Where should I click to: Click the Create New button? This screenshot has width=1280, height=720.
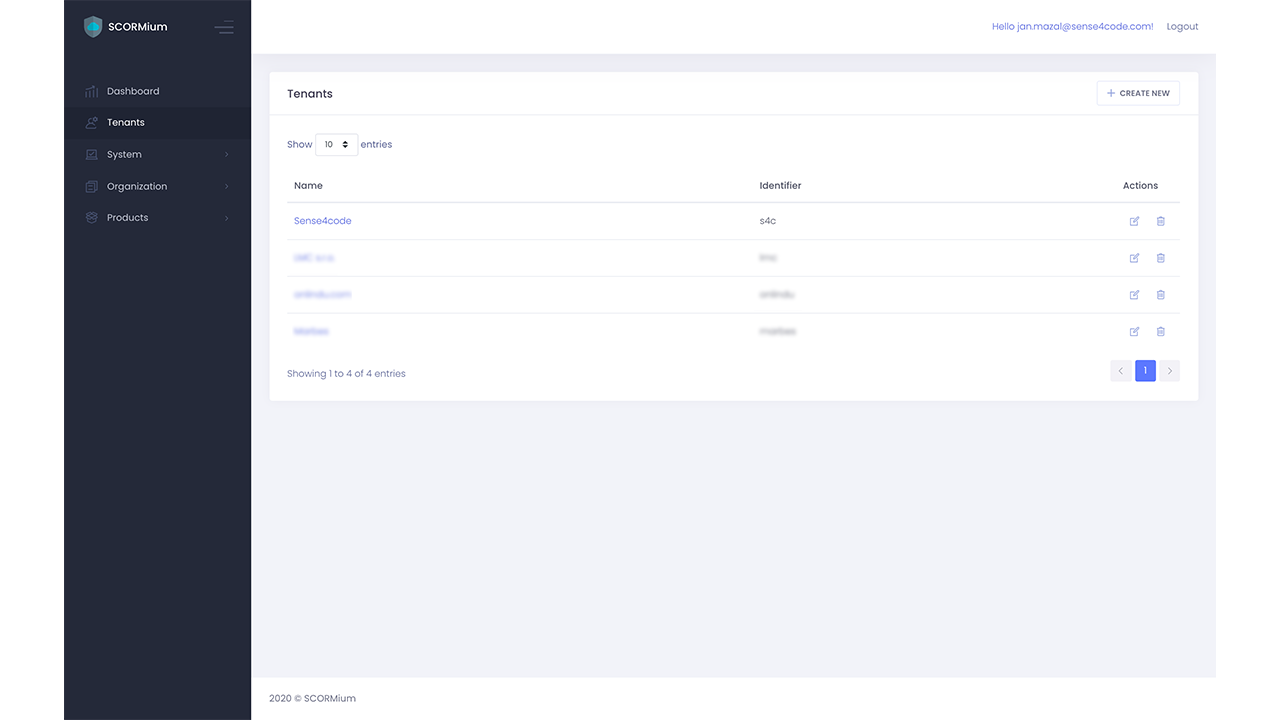pos(1138,93)
